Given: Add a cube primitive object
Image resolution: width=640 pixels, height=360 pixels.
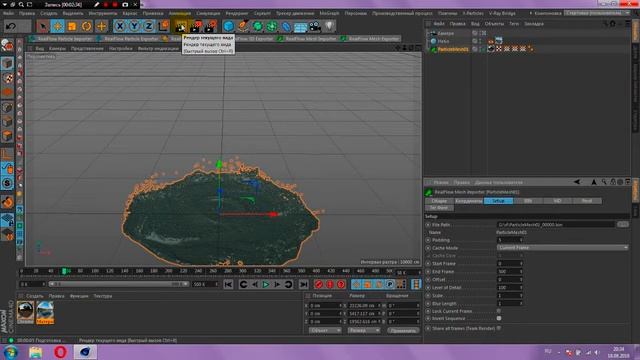Looking at the screenshot, I should pos(229,27).
